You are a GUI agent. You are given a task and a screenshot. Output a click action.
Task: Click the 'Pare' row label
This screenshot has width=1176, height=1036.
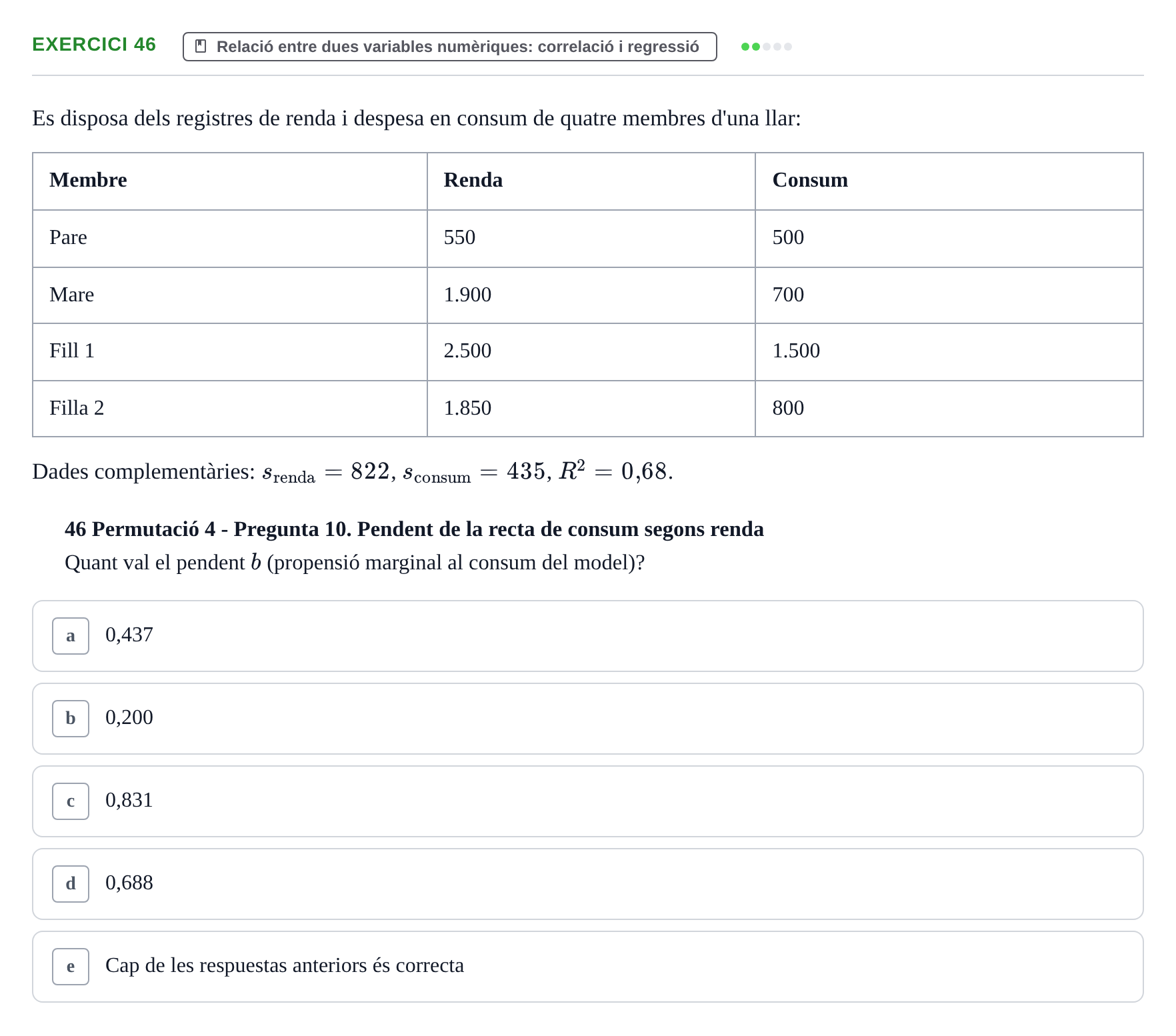[68, 237]
